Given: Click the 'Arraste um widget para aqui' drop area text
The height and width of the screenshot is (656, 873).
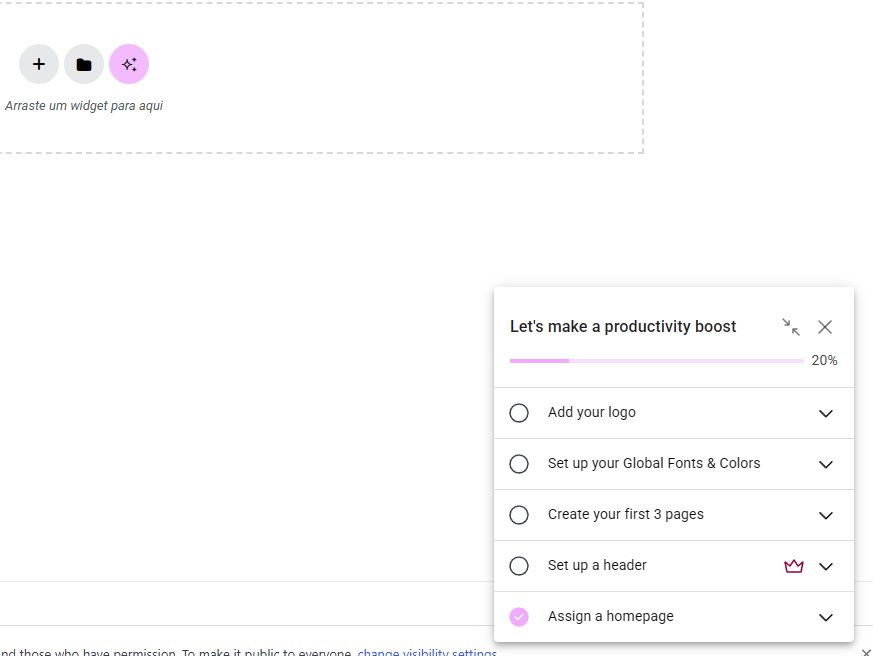Looking at the screenshot, I should click(x=84, y=106).
